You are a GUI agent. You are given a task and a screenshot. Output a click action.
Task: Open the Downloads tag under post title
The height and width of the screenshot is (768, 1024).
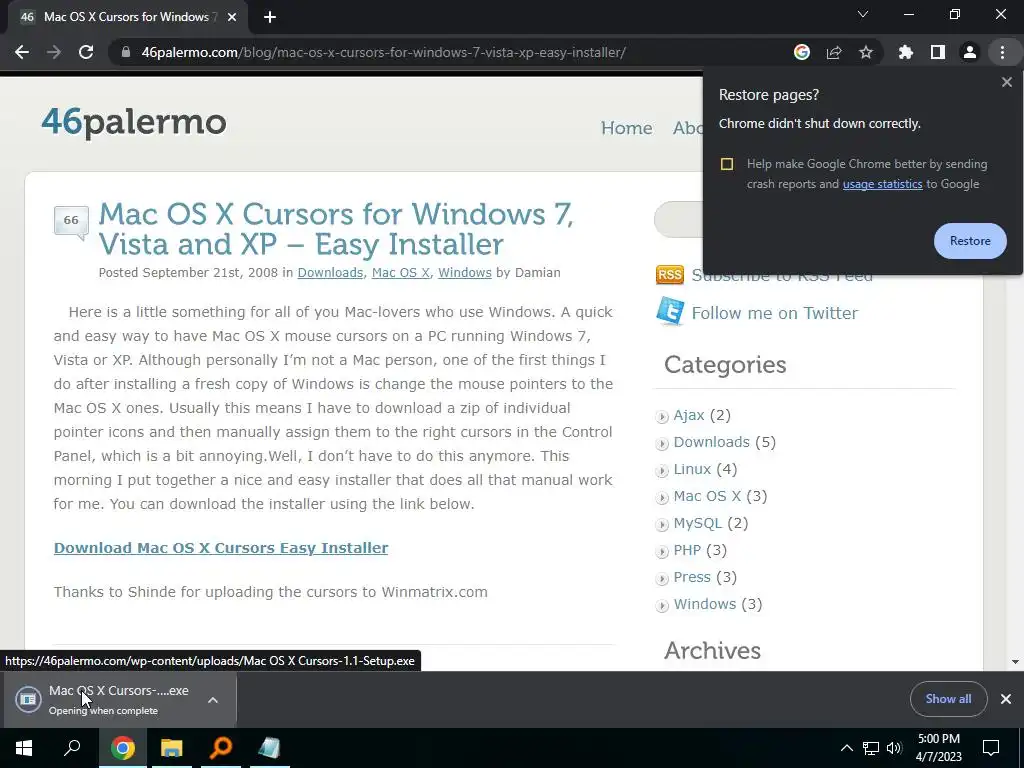coord(330,272)
